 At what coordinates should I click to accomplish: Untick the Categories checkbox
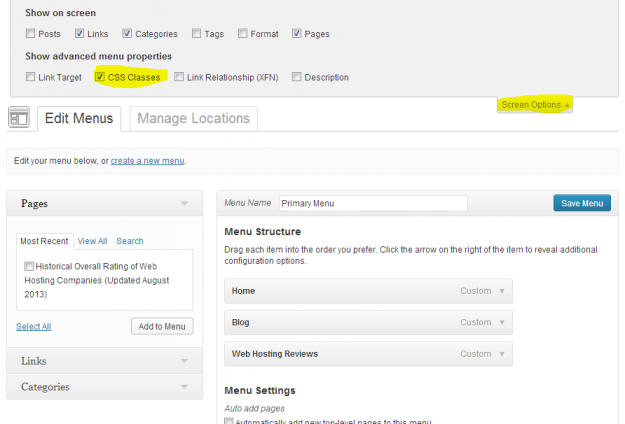[127, 33]
